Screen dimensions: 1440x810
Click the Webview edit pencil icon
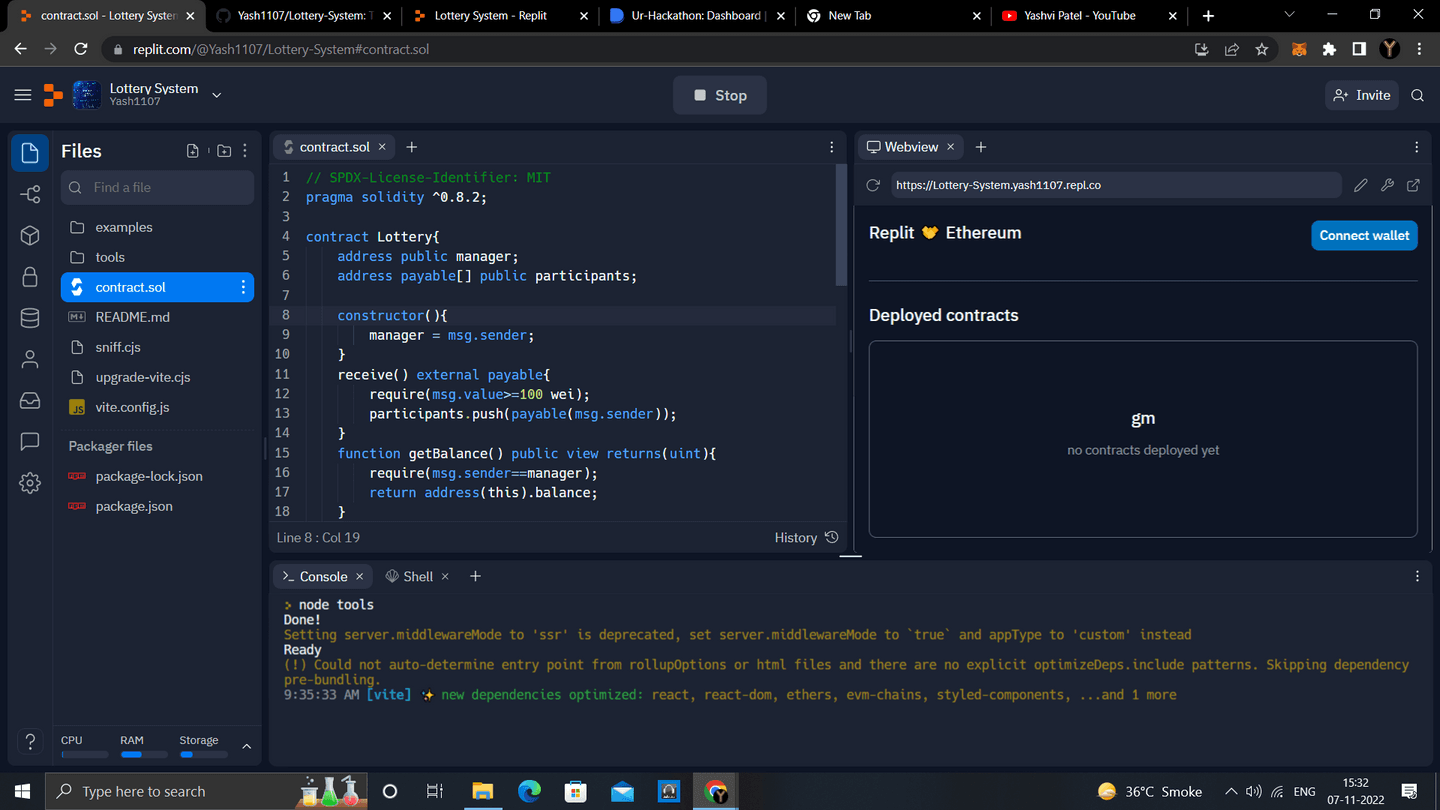(1360, 185)
